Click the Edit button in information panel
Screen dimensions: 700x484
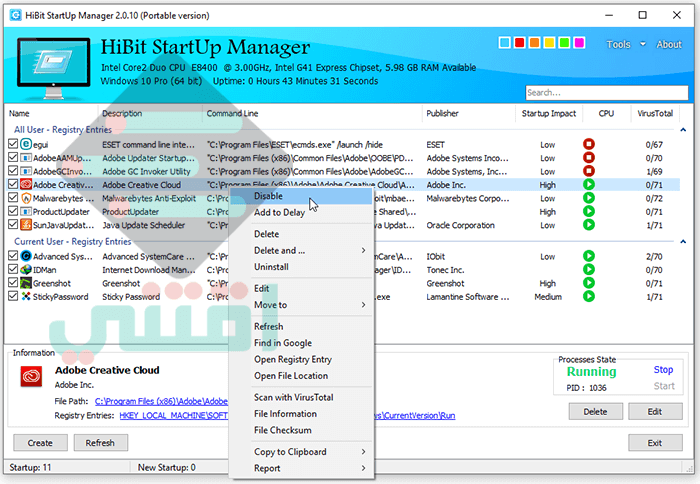pyautogui.click(x=655, y=412)
